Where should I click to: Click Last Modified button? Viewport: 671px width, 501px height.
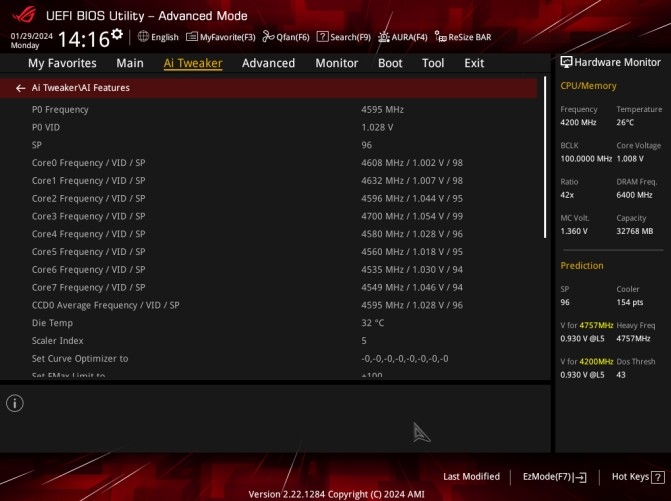click(x=471, y=477)
